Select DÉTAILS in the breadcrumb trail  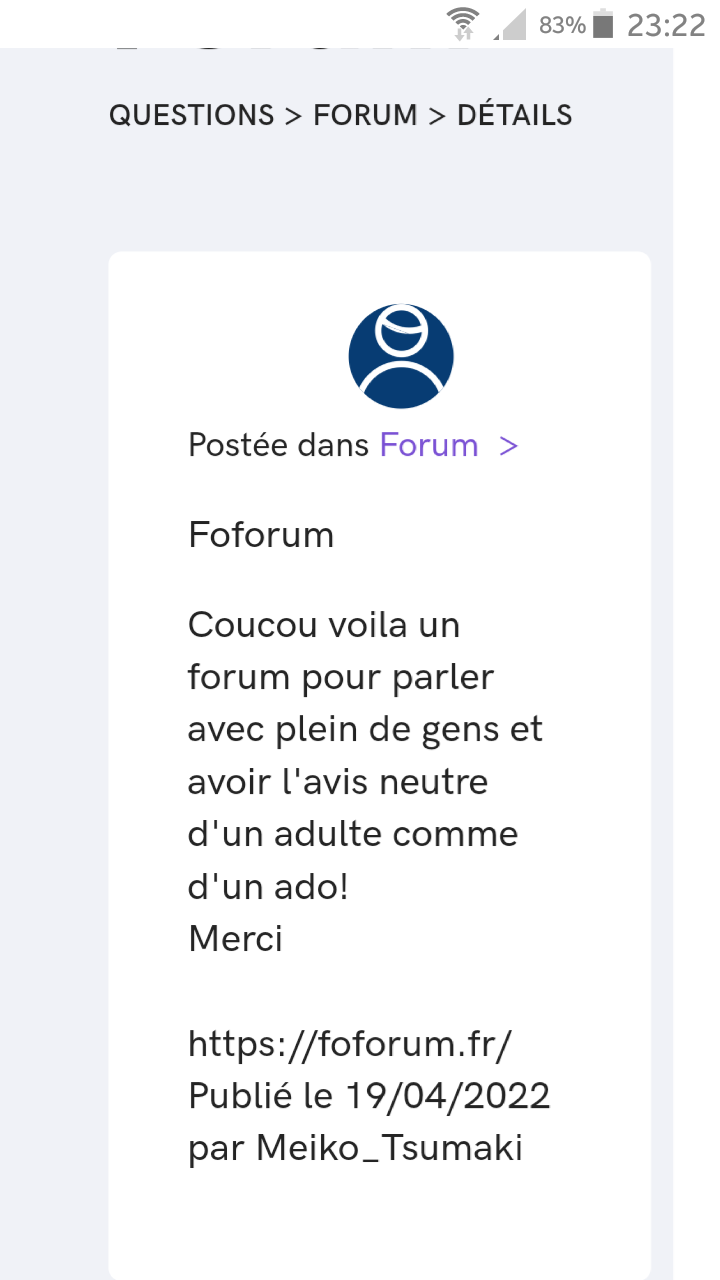pos(514,115)
